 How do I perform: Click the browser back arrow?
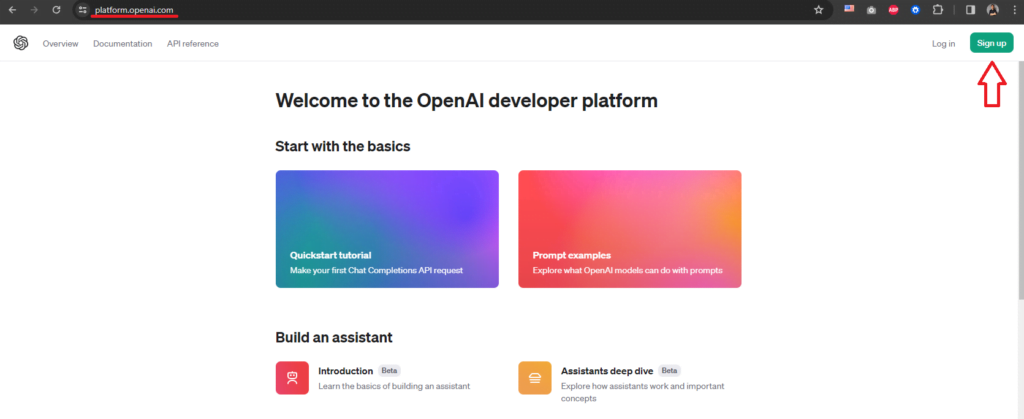[x=12, y=10]
